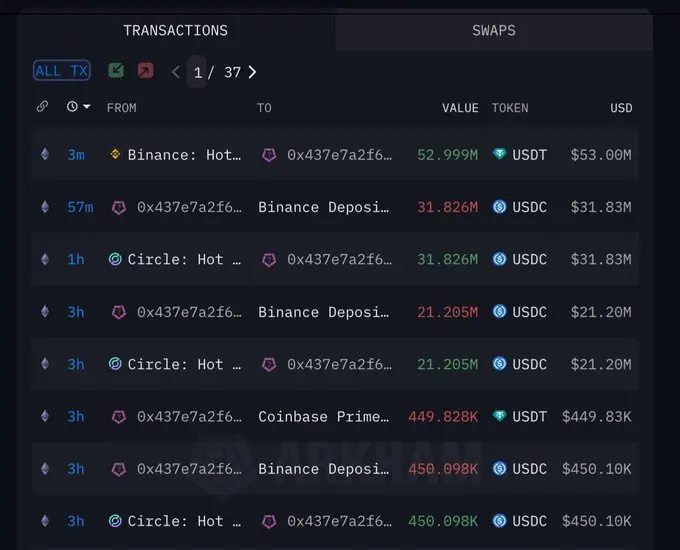Viewport: 680px width, 550px height.
Task: Click USDC icon in red 31.826M row
Action: click(x=500, y=206)
